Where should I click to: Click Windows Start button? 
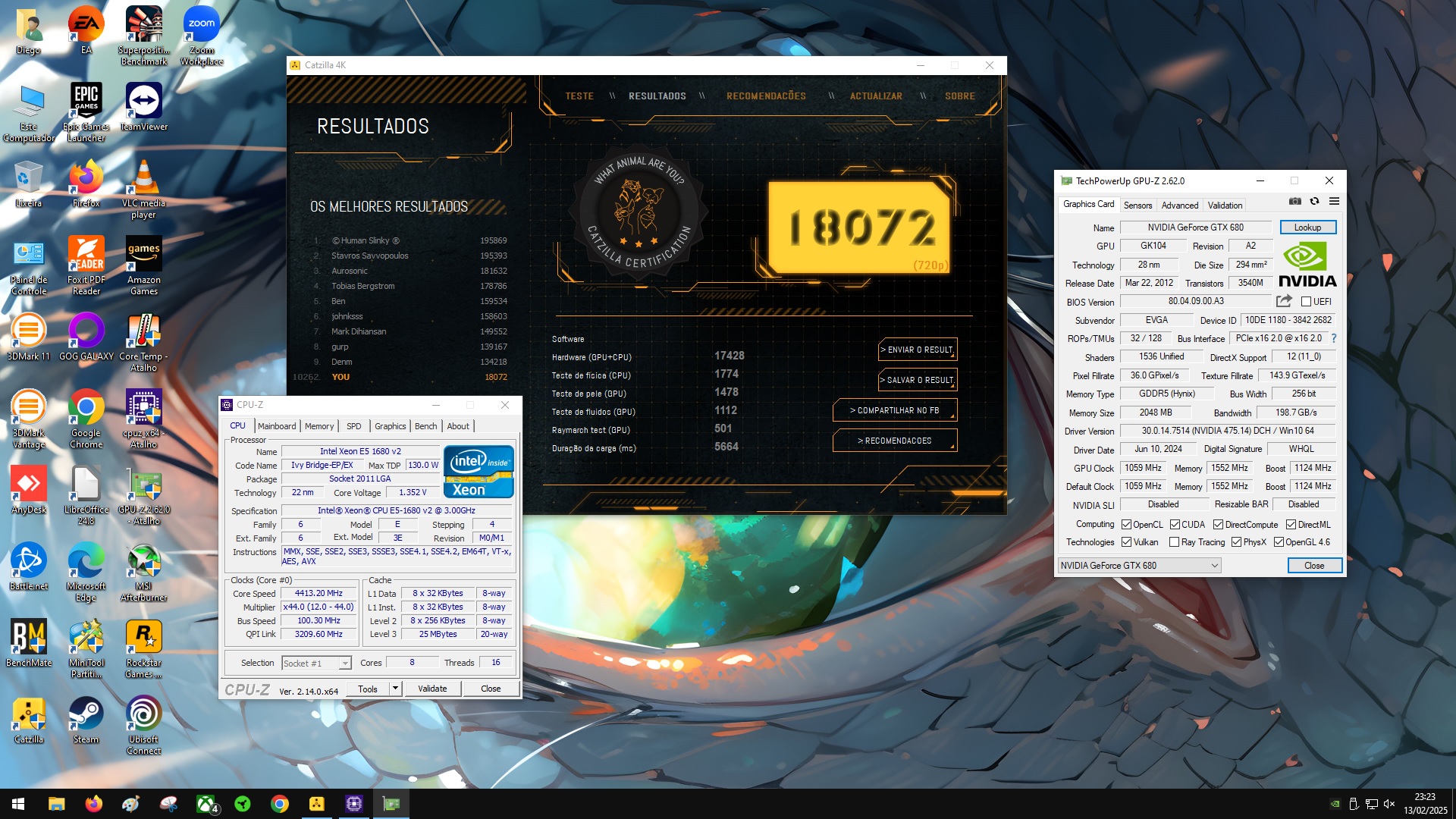point(18,804)
